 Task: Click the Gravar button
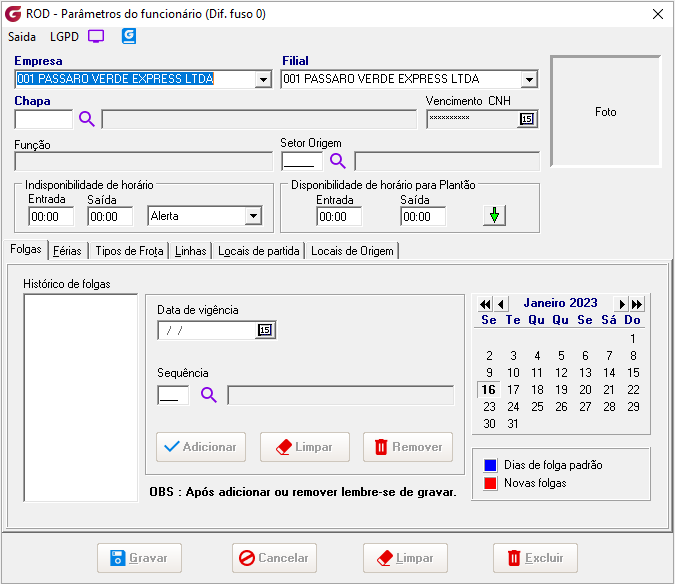[139, 558]
